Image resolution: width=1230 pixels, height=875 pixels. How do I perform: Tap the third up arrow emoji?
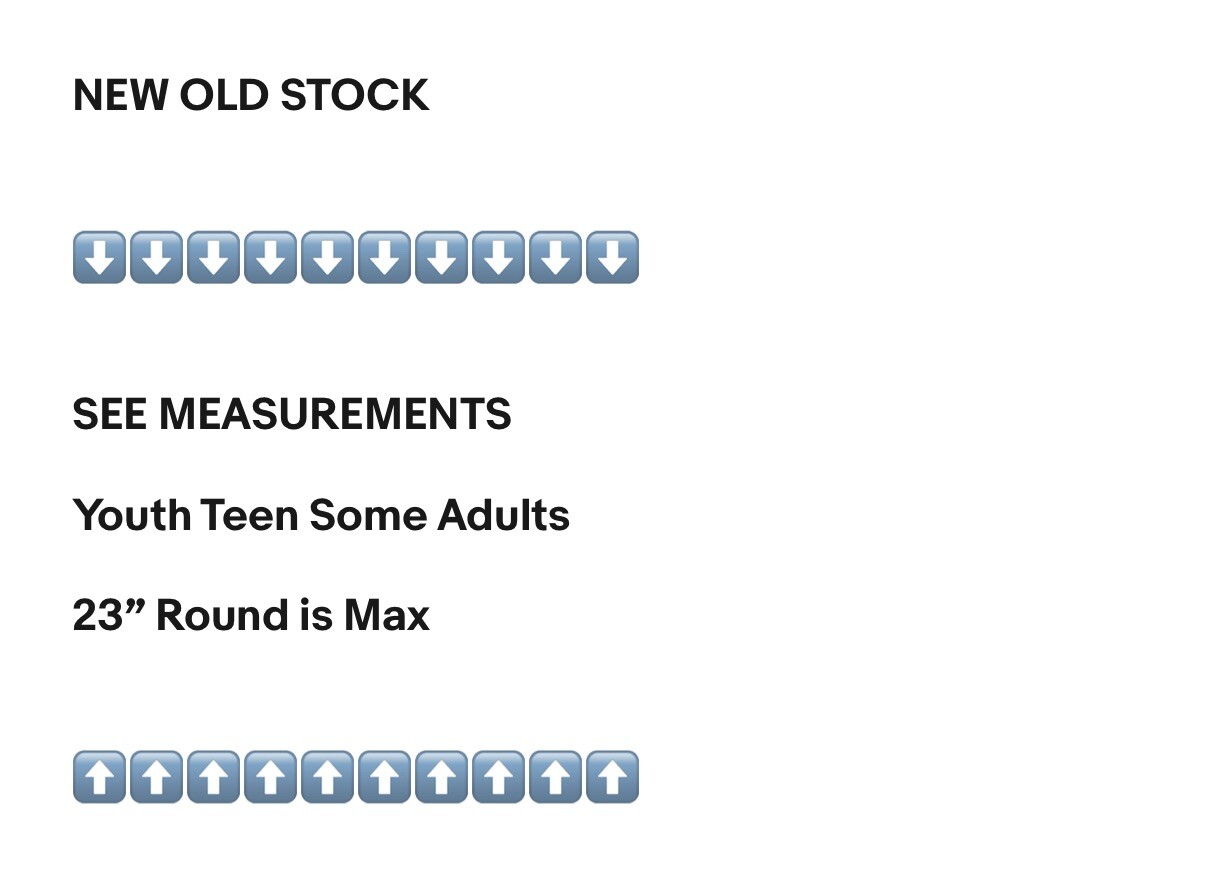[x=213, y=777]
